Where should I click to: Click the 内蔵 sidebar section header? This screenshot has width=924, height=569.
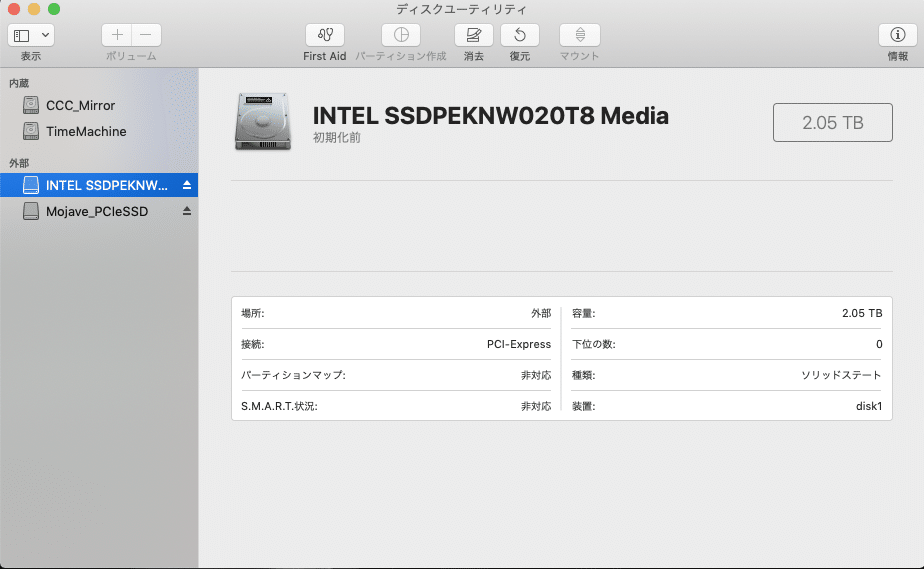tap(19, 83)
